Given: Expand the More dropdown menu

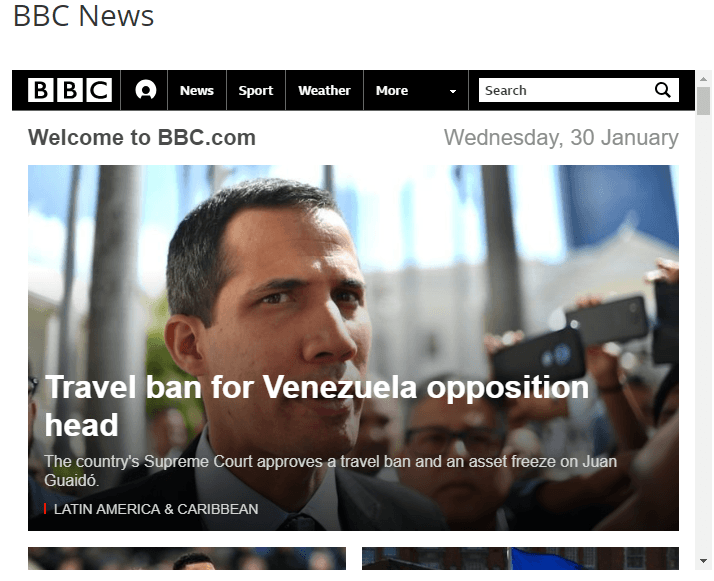Looking at the screenshot, I should pyautogui.click(x=416, y=90).
